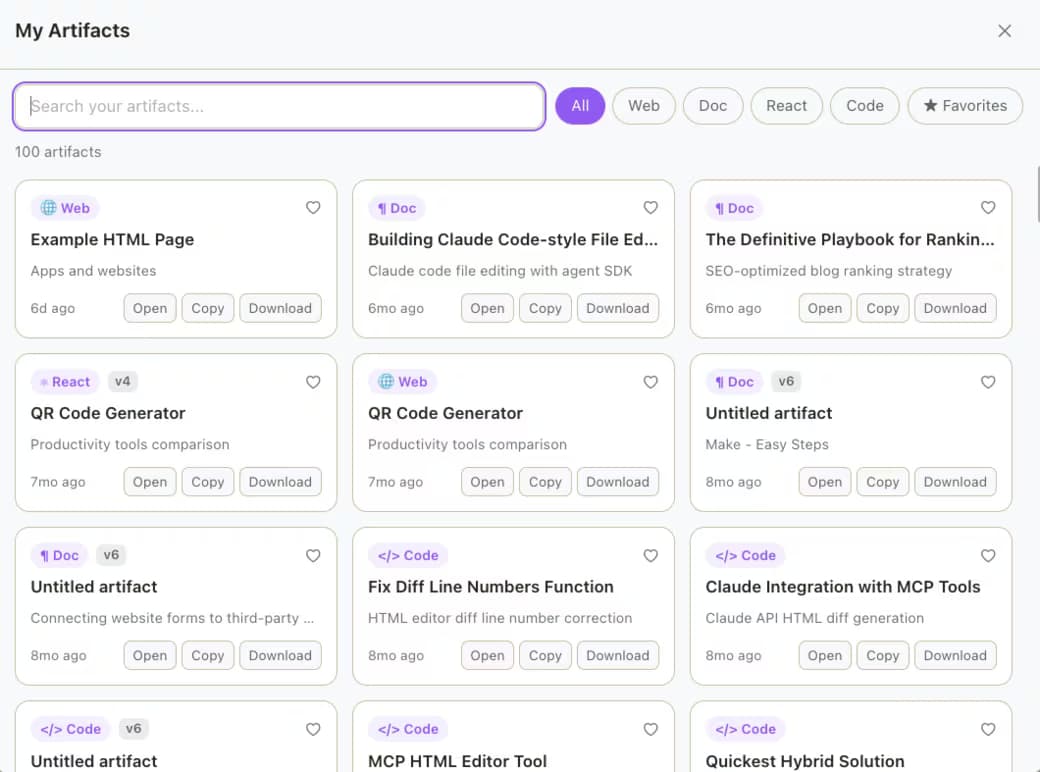Favorite Claude Integration with MCP Tools
The image size is (1040, 772).
point(988,556)
